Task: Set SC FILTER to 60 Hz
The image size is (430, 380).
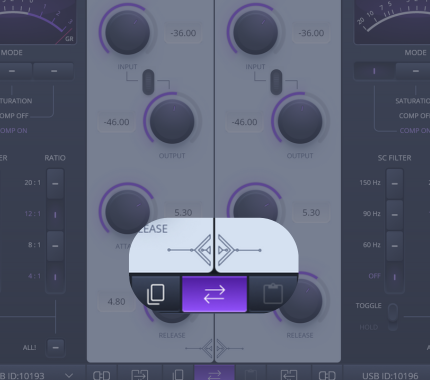Action: pyautogui.click(x=395, y=246)
